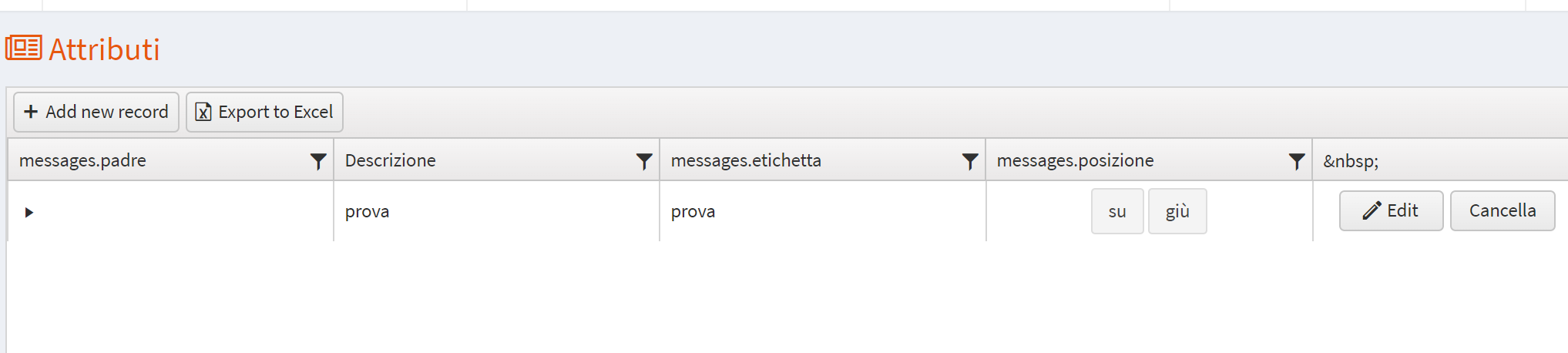1568x353 pixels.
Task: Expand the prova row details
Action: 29,212
